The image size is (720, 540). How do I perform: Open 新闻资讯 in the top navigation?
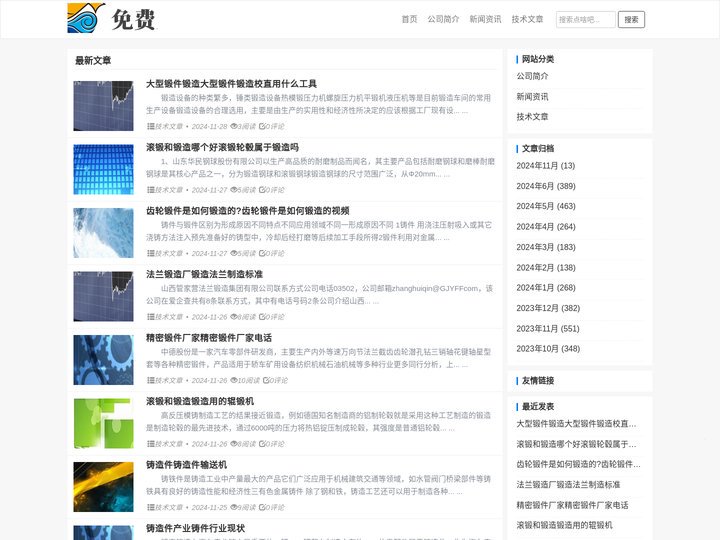[485, 19]
